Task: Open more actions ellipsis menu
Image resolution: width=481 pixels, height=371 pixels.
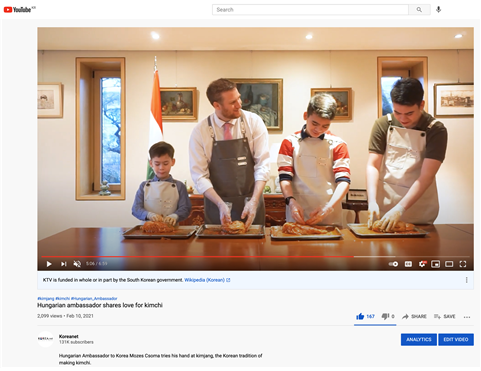Action: click(467, 317)
